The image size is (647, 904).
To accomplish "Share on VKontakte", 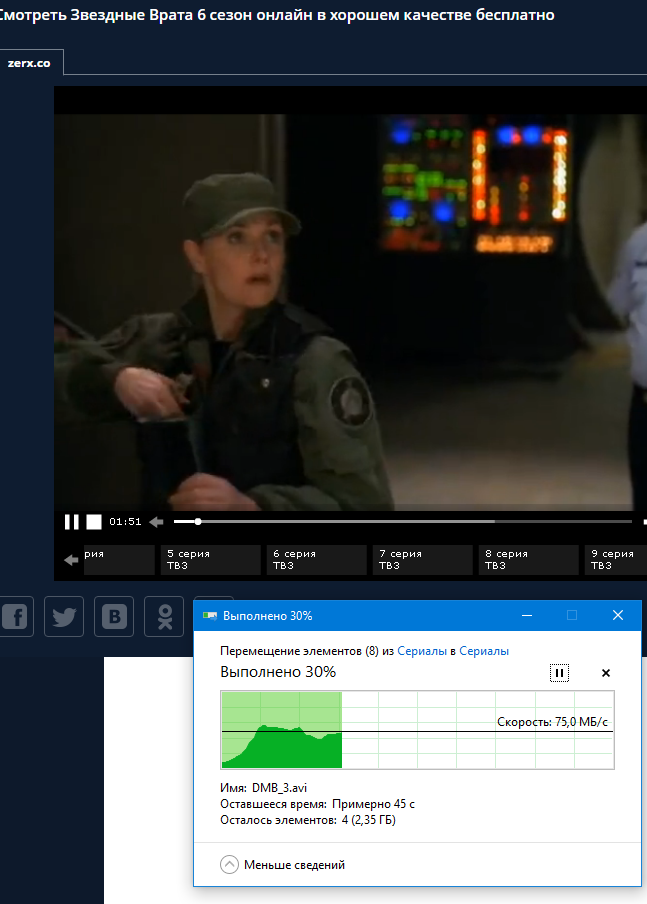I will (x=114, y=617).
